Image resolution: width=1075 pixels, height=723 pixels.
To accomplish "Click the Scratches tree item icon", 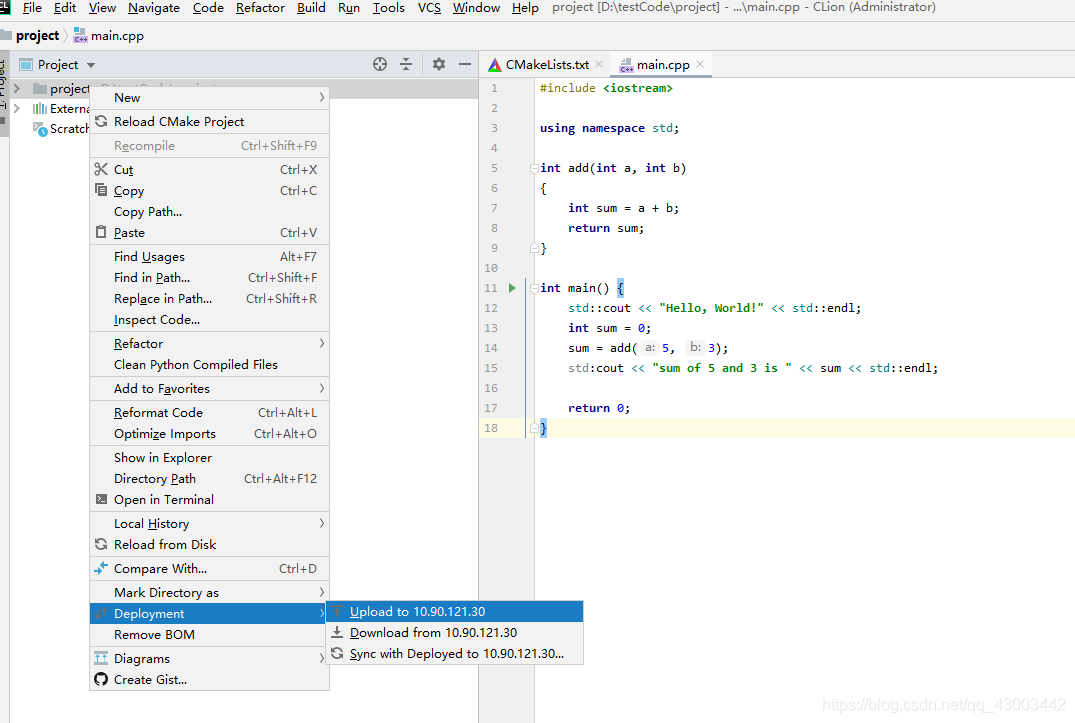I will pyautogui.click(x=40, y=128).
